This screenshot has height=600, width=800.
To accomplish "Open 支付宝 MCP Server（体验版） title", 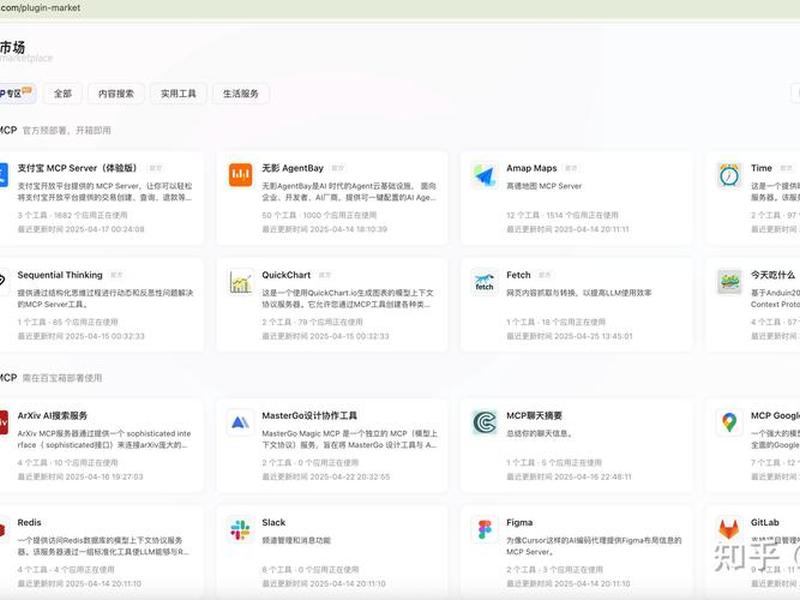I will click(x=78, y=168).
